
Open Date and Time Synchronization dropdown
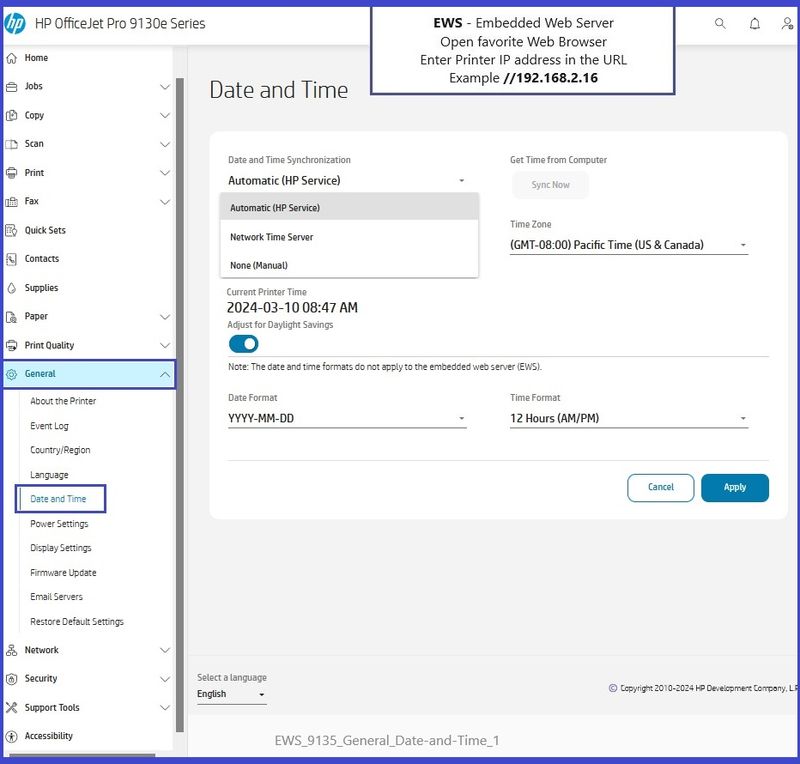[347, 181]
